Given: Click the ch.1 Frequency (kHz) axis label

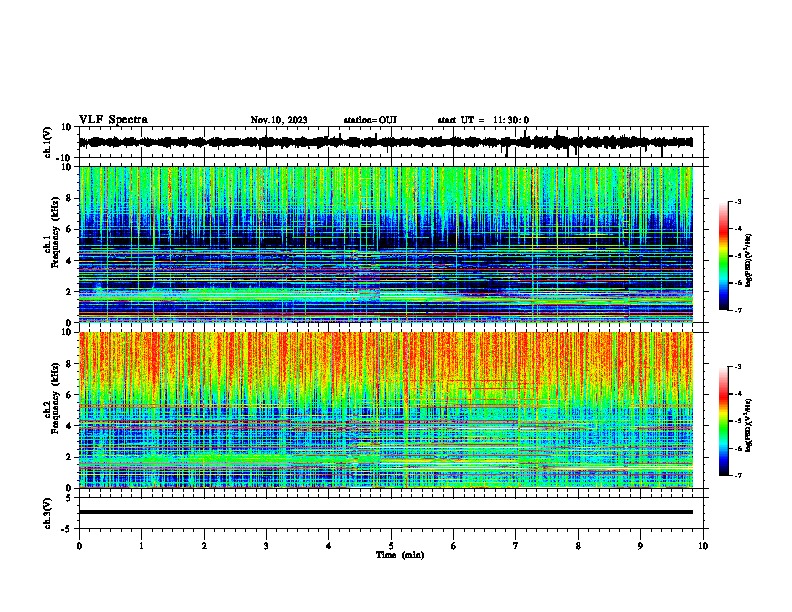Looking at the screenshot, I should pyautogui.click(x=52, y=234).
